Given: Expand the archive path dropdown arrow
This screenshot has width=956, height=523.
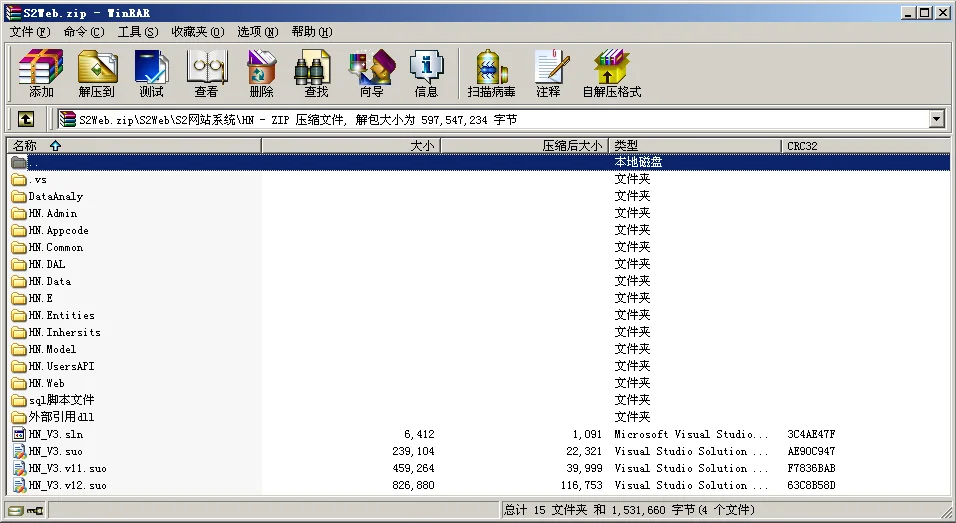Looking at the screenshot, I should click(936, 119).
